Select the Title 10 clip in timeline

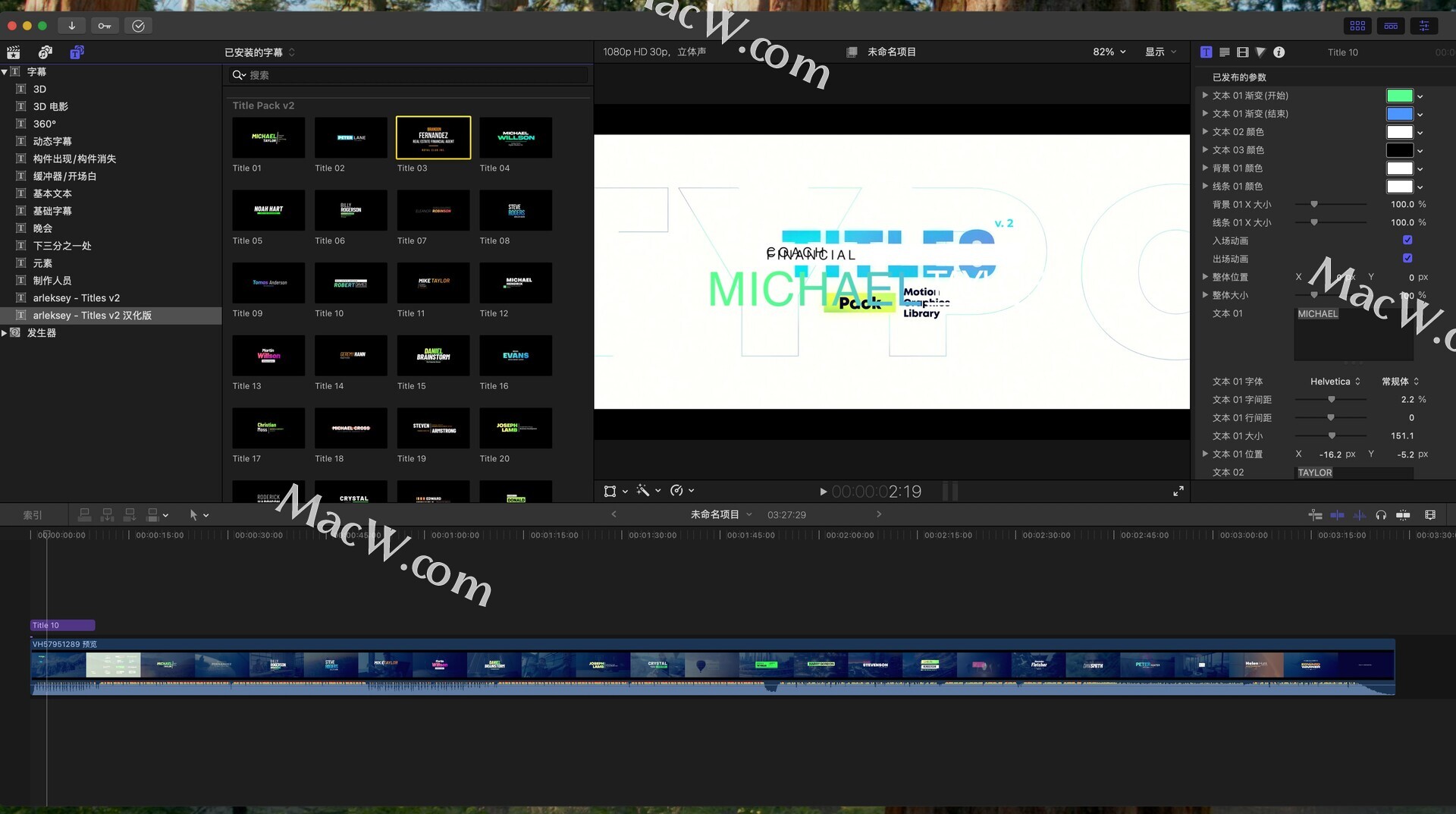click(63, 625)
